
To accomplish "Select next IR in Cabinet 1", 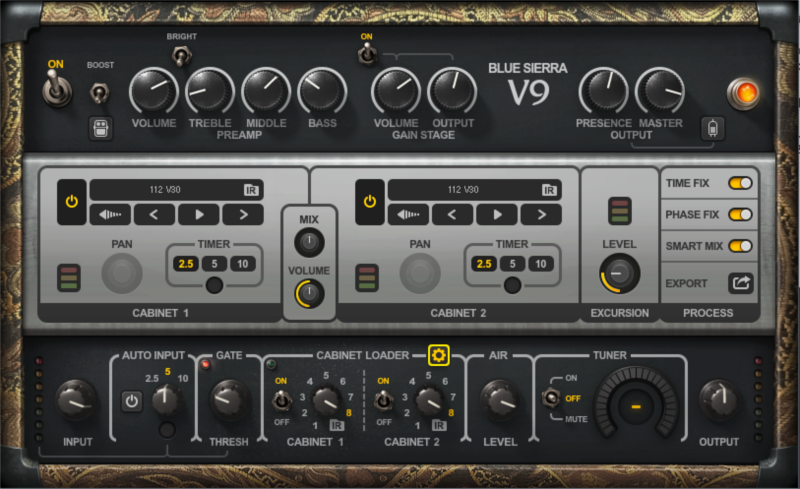I will click(x=243, y=214).
